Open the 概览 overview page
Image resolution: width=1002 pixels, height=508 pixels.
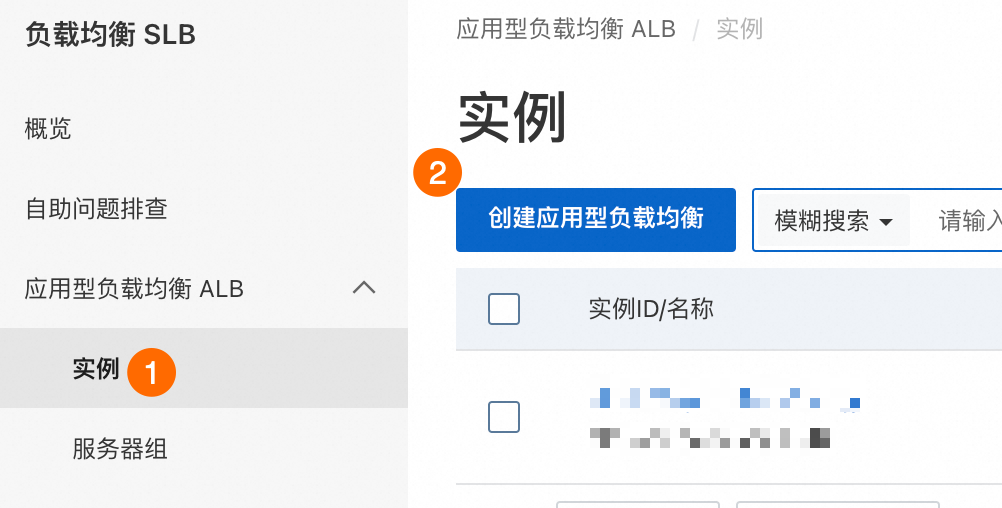[48, 128]
